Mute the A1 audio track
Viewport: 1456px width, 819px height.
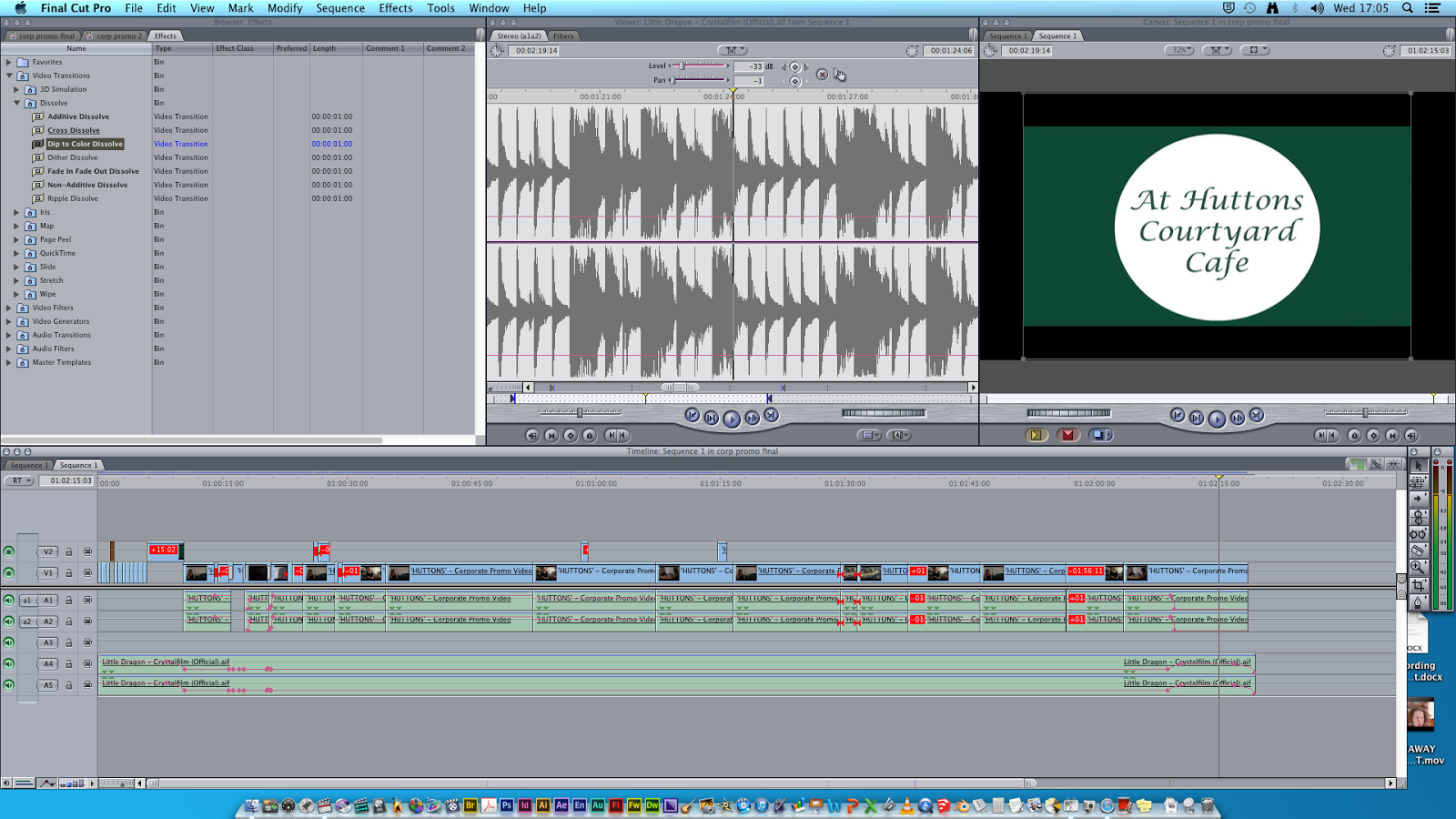9,601
